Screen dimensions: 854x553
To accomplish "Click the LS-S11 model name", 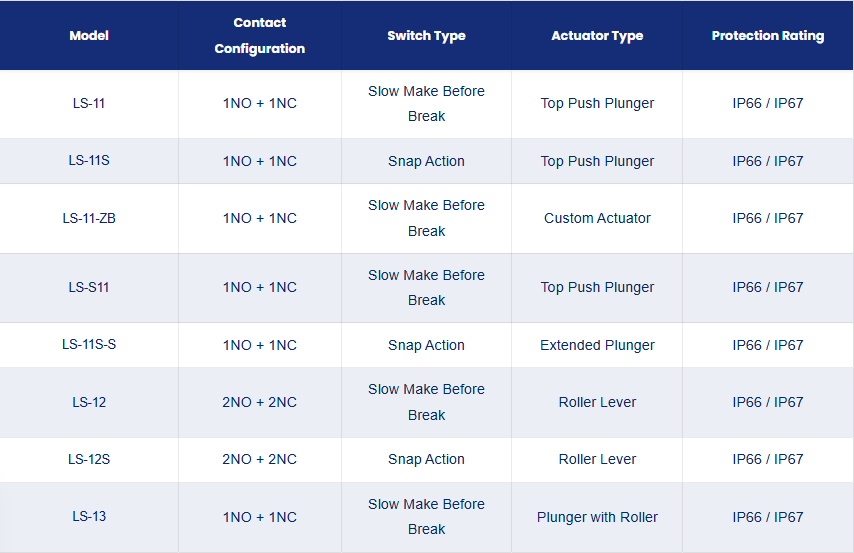I will click(x=89, y=287).
